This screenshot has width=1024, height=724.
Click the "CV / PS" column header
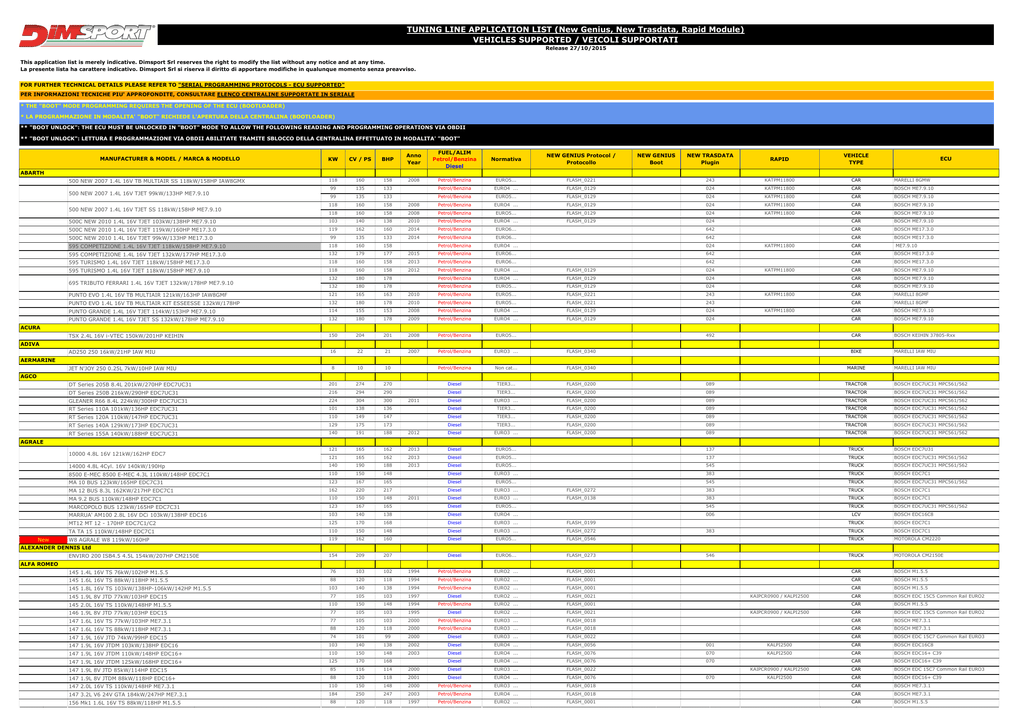coord(360,159)
